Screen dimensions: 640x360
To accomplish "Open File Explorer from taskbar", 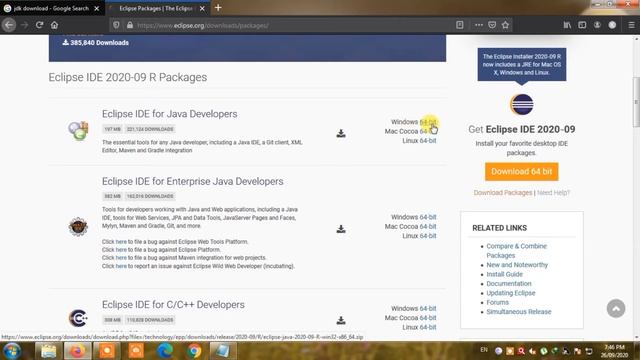I will click(48, 351).
